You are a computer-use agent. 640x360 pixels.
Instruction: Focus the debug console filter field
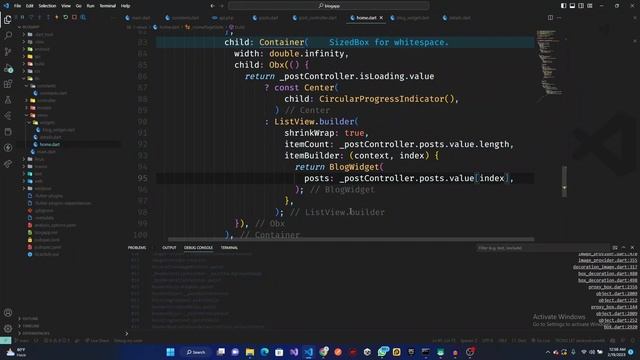(543, 248)
